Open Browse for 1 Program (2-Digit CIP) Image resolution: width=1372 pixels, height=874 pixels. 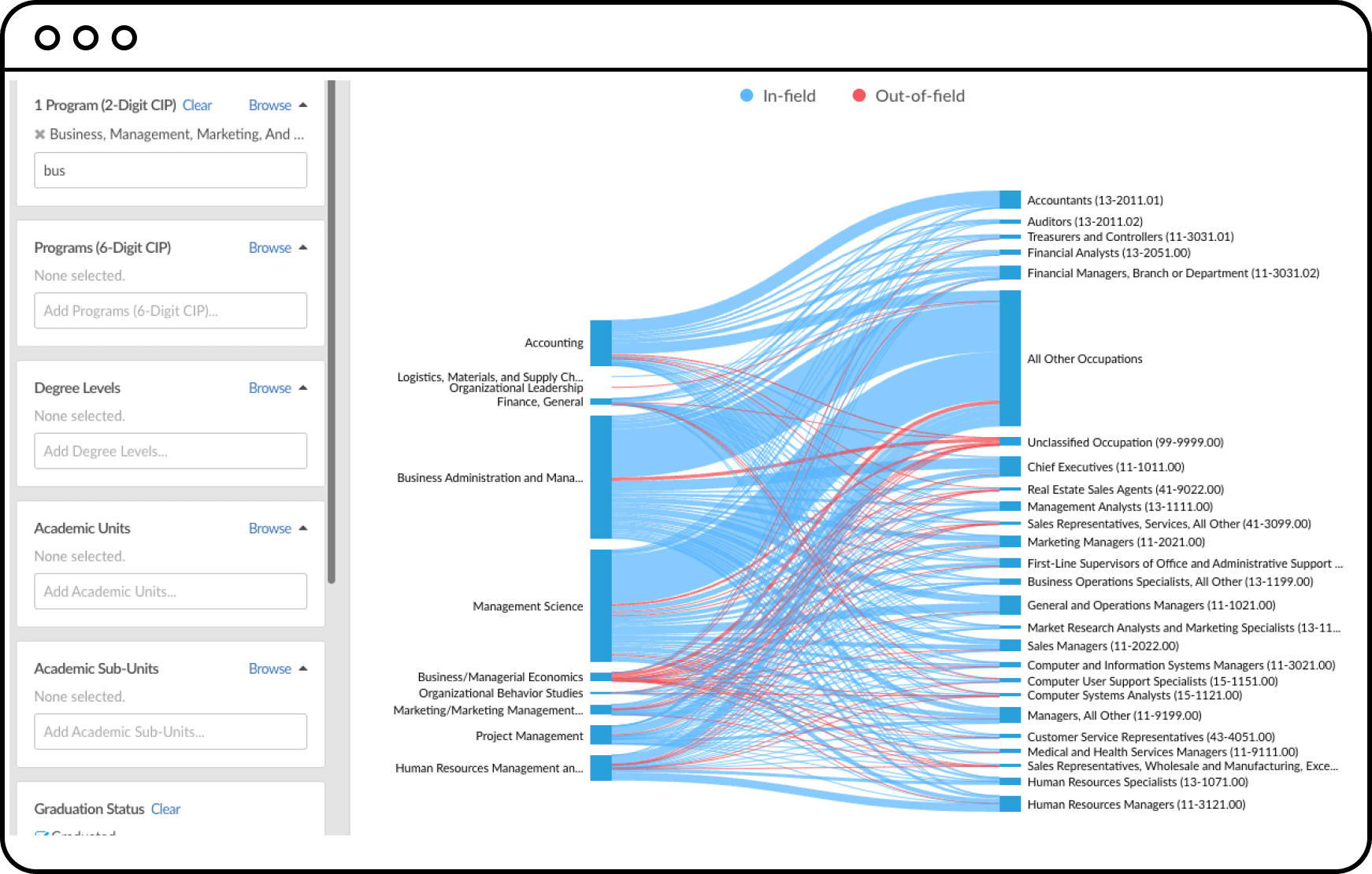(x=269, y=106)
